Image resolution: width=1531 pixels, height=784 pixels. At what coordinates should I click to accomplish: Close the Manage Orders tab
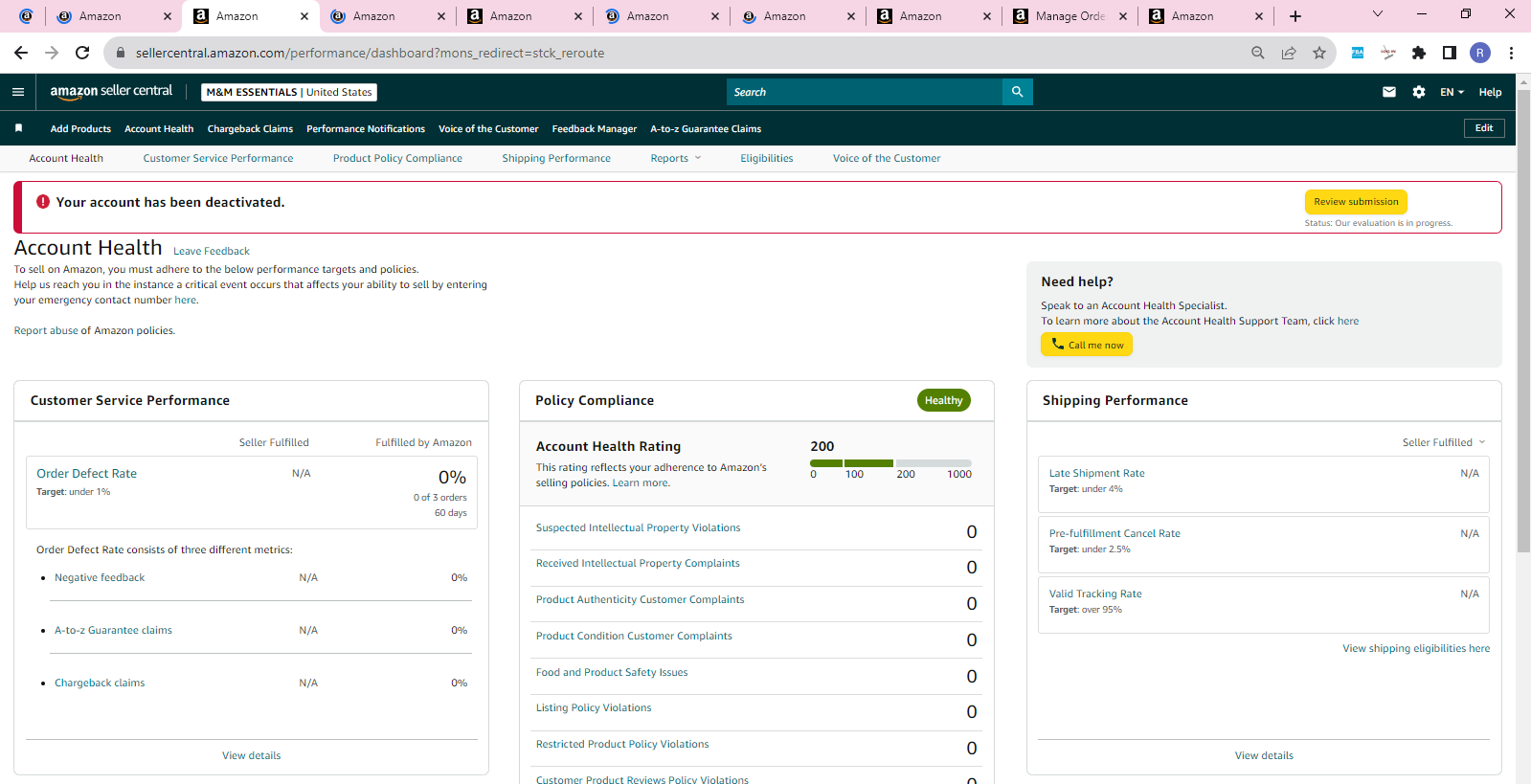point(1123,16)
